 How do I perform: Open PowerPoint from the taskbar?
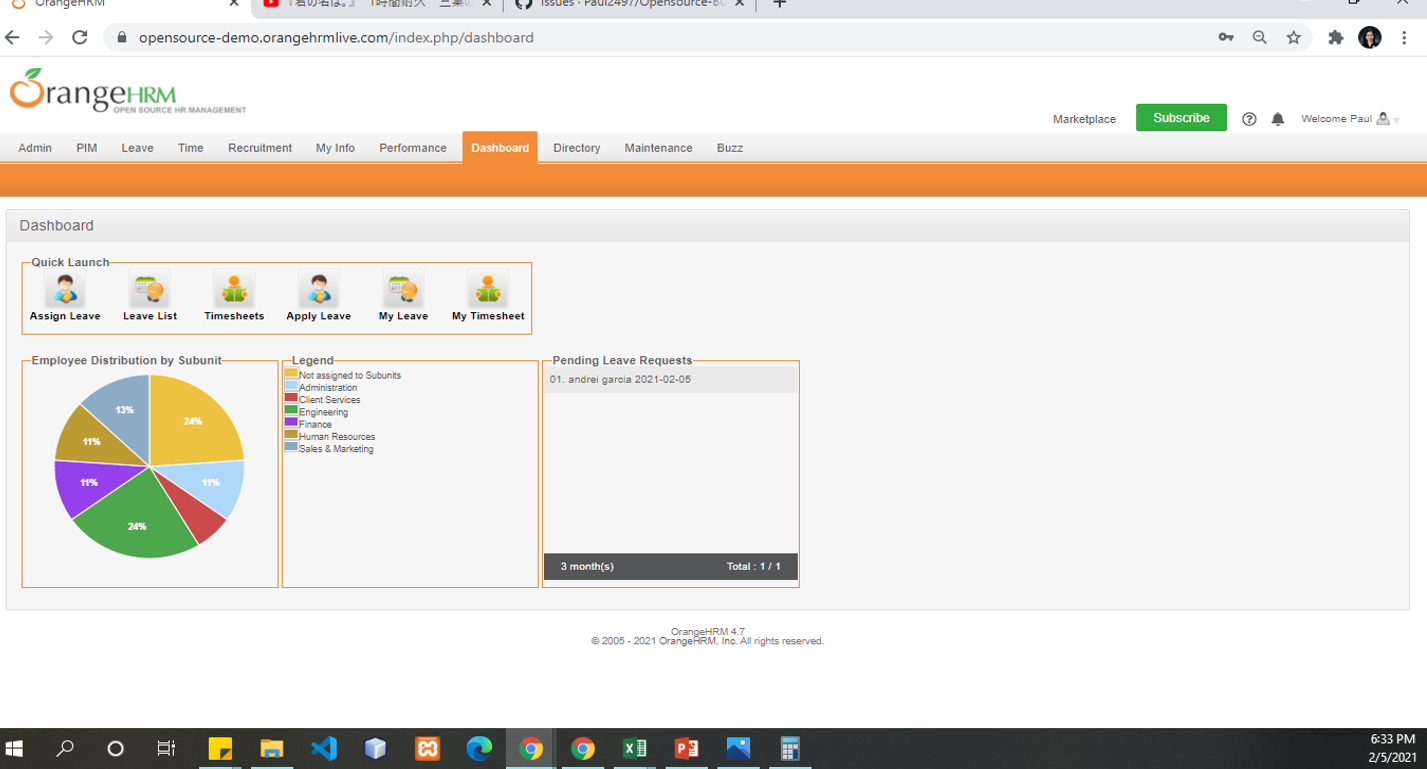click(686, 748)
